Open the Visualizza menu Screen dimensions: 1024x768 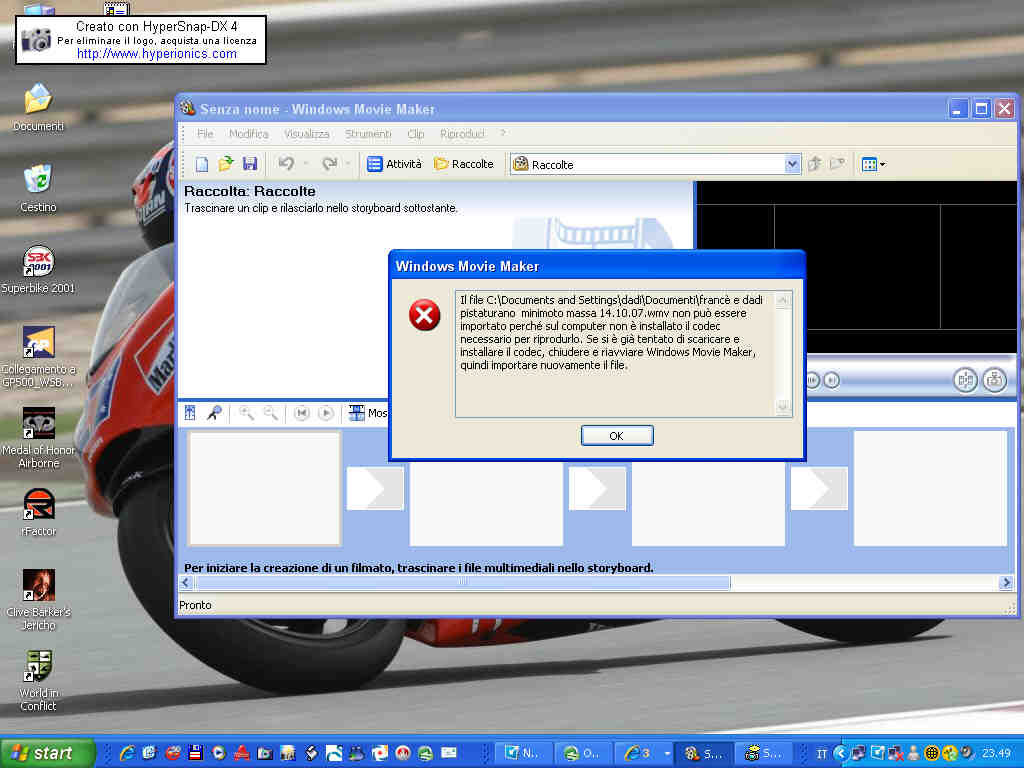click(x=306, y=134)
